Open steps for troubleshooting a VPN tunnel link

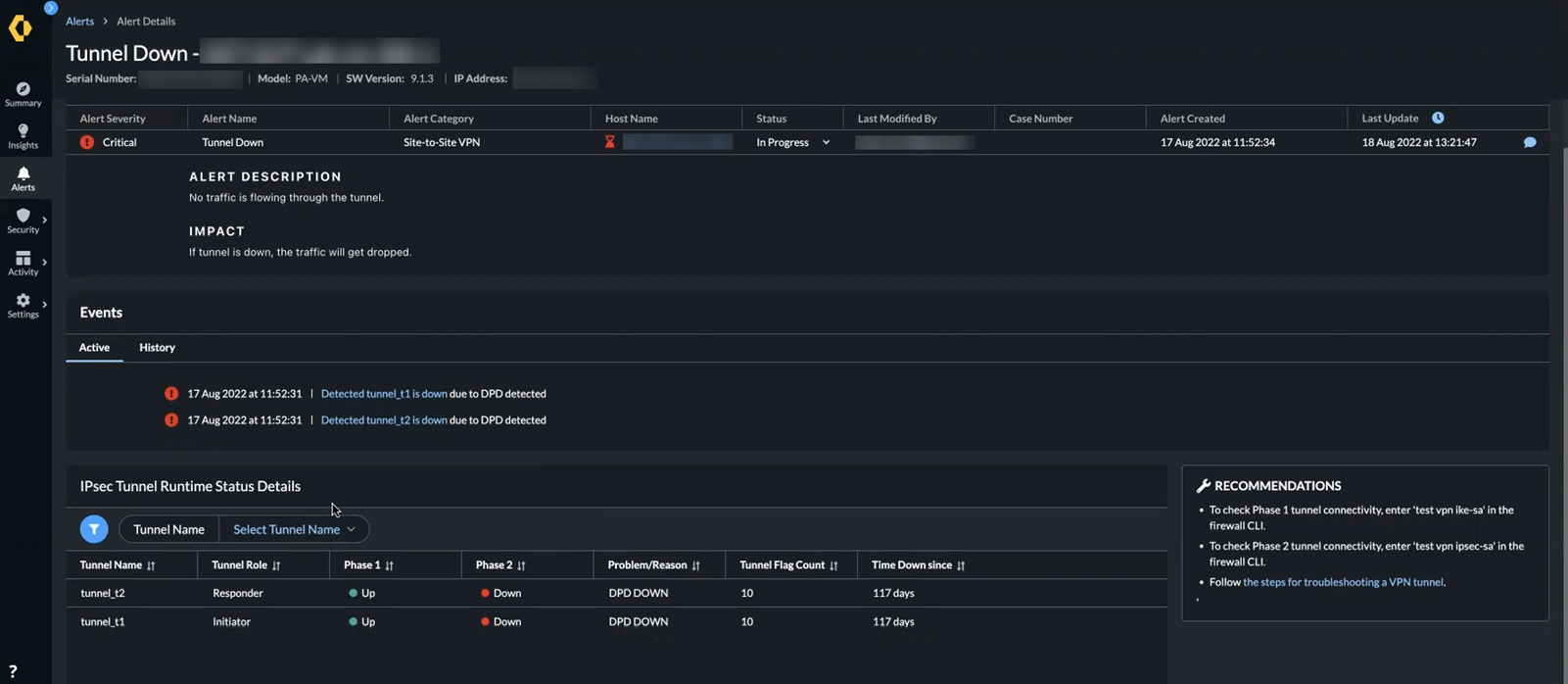tap(1342, 581)
